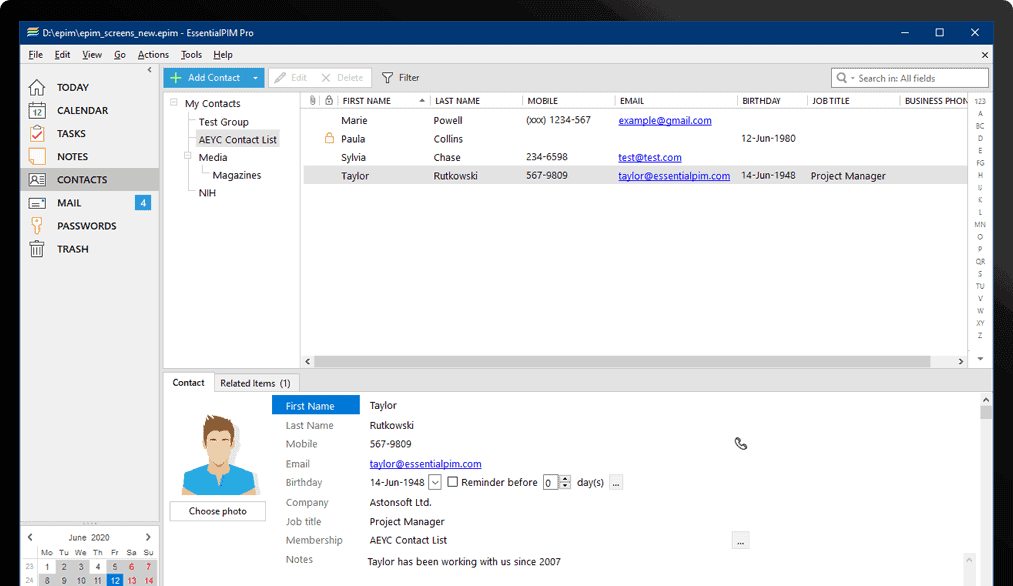Screen dimensions: 1013x586
Task: Open the Birthday date picker dropdown
Action: tap(434, 482)
